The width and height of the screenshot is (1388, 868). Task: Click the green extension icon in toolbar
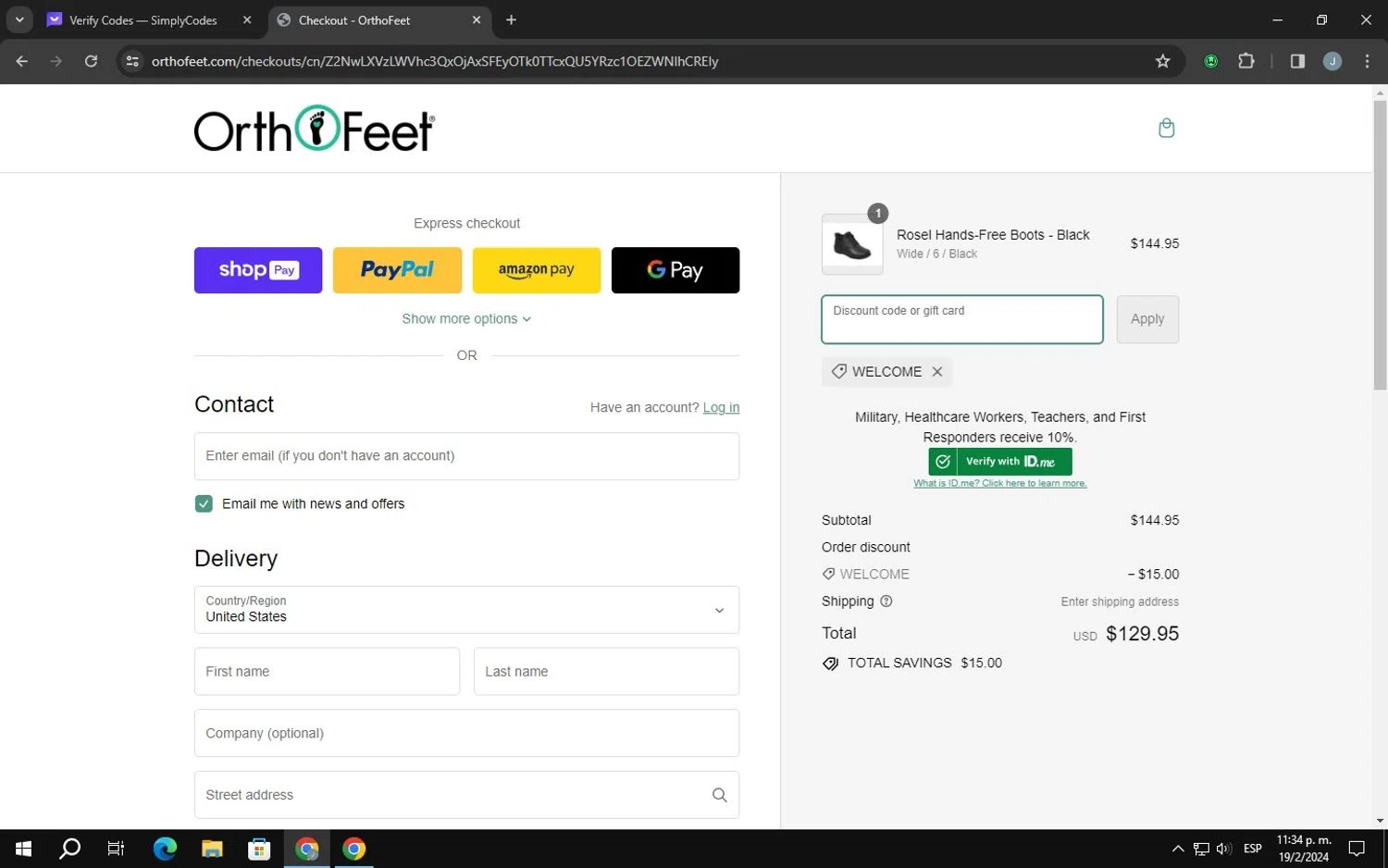pos(1210,61)
